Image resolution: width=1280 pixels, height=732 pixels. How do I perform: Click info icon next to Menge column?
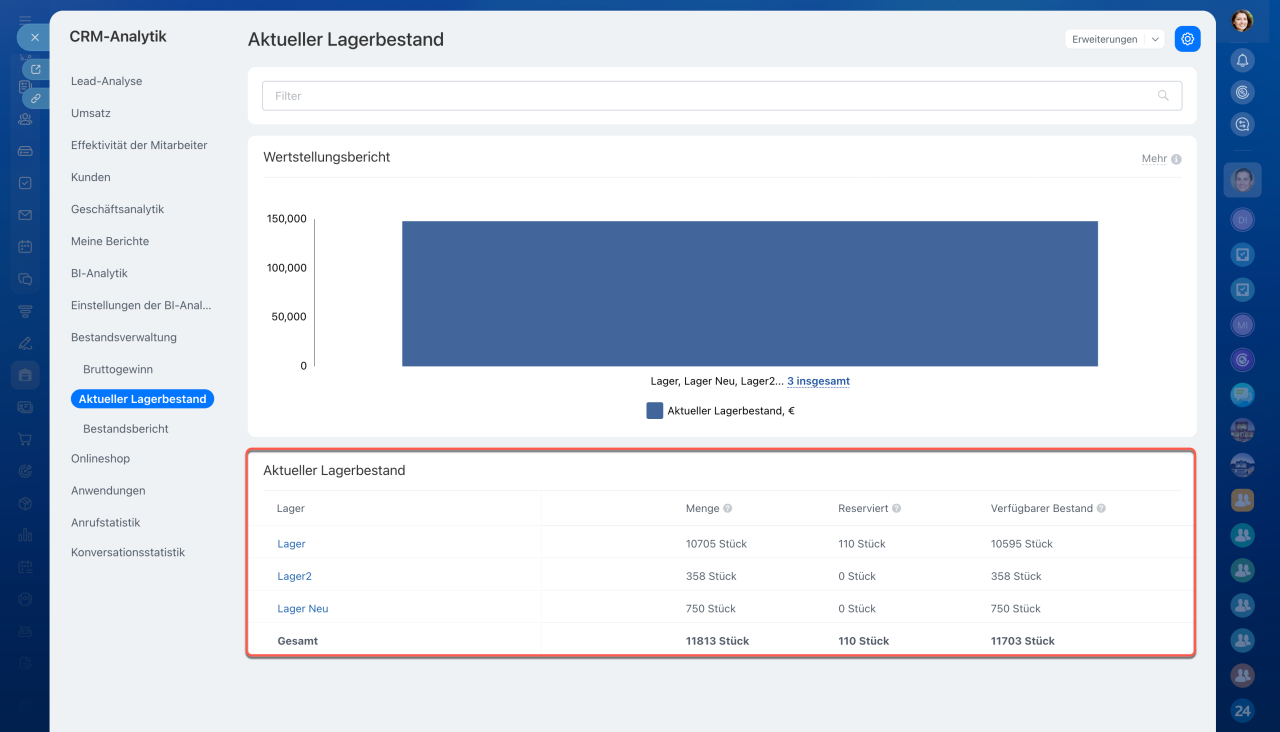tap(728, 509)
